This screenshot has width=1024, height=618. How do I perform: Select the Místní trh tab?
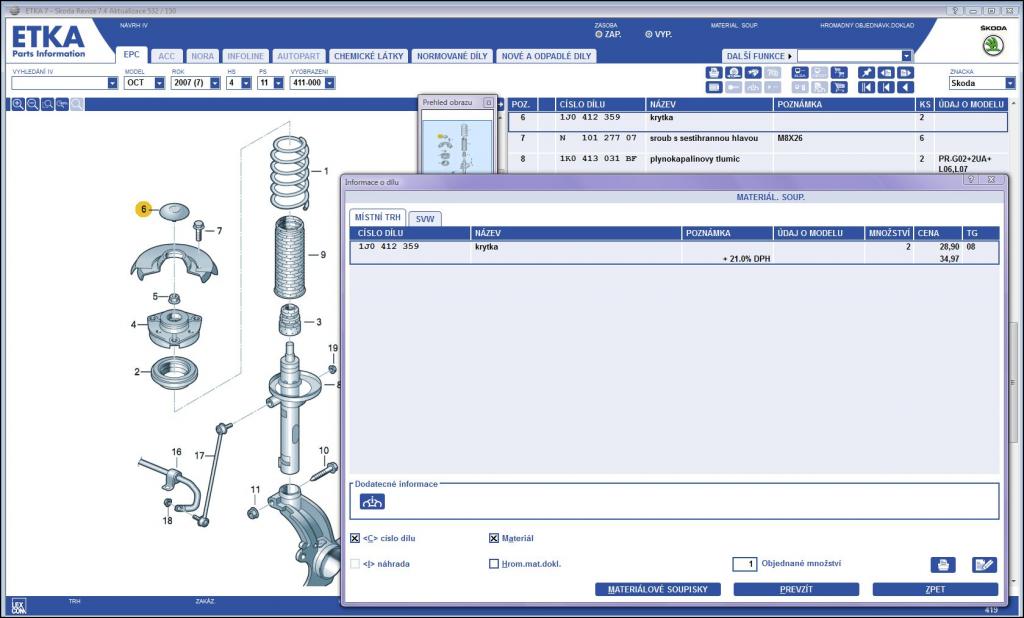pyautogui.click(x=377, y=218)
